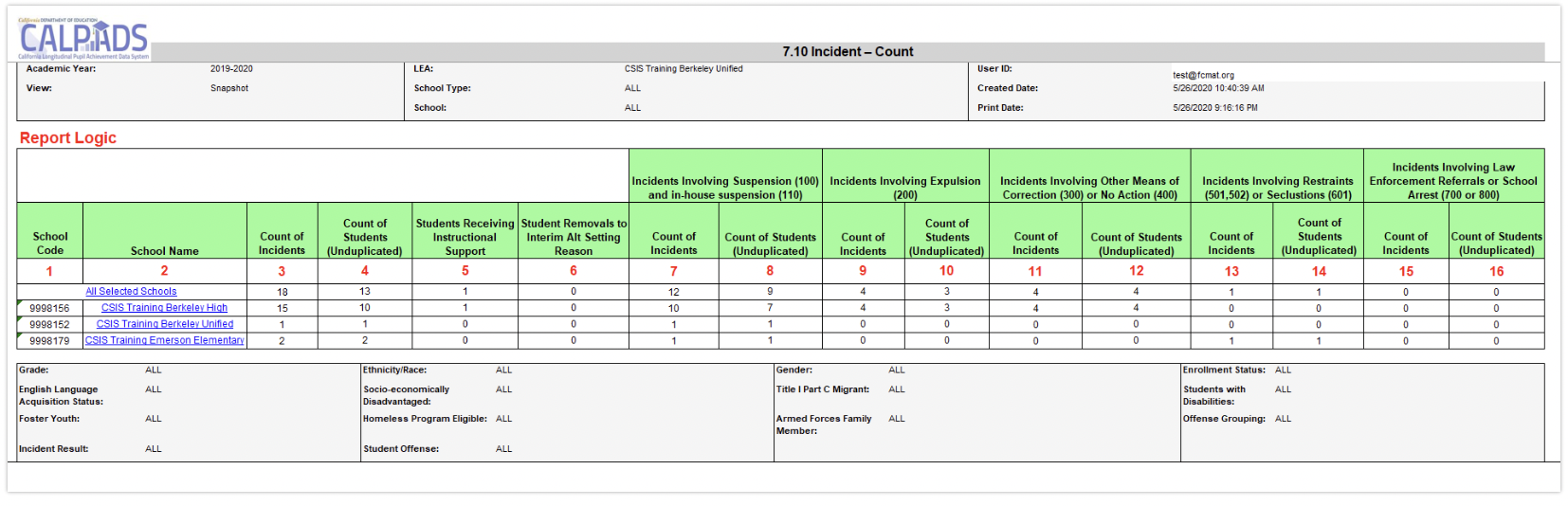
Task: Click school code 9998152
Action: 49,324
